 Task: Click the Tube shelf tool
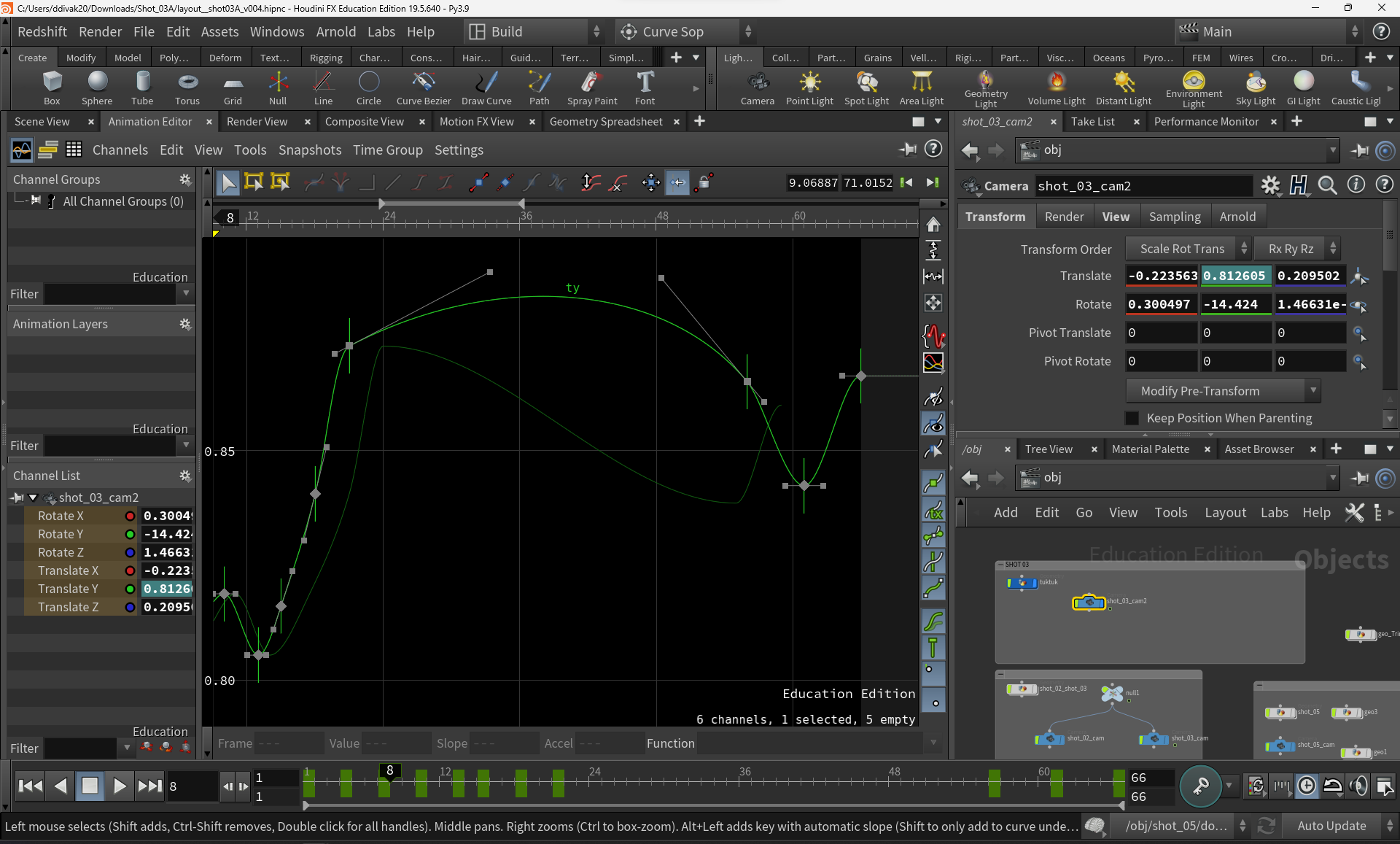pos(142,88)
